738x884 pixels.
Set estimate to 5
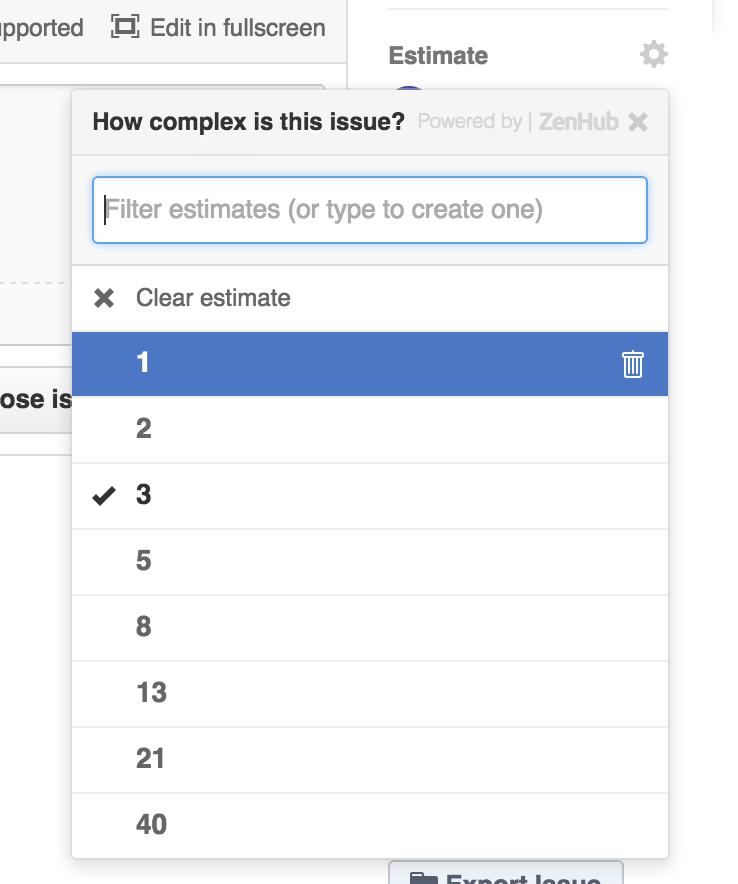coord(144,561)
